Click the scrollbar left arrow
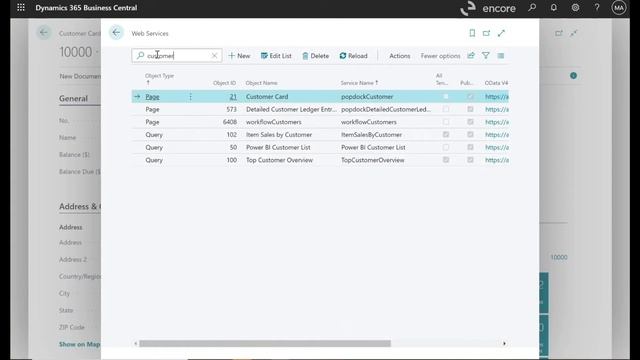Image resolution: width=640 pixels, height=360 pixels. 136,344
